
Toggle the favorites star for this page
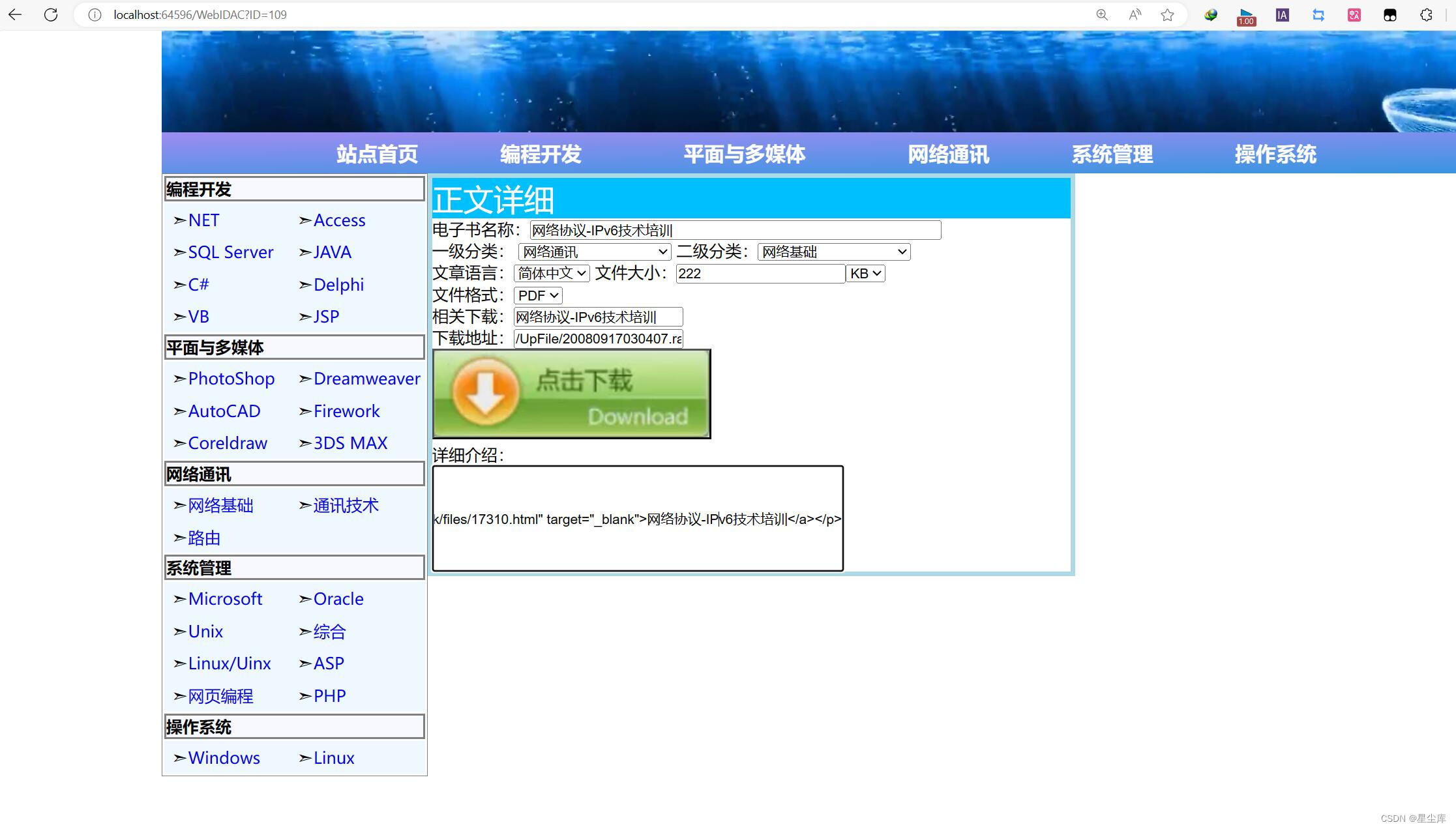1167,14
